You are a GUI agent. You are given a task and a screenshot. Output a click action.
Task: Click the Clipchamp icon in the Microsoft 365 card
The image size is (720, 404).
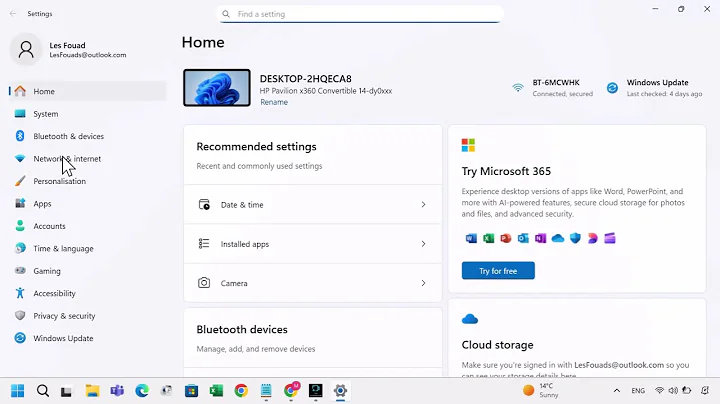[x=610, y=238]
